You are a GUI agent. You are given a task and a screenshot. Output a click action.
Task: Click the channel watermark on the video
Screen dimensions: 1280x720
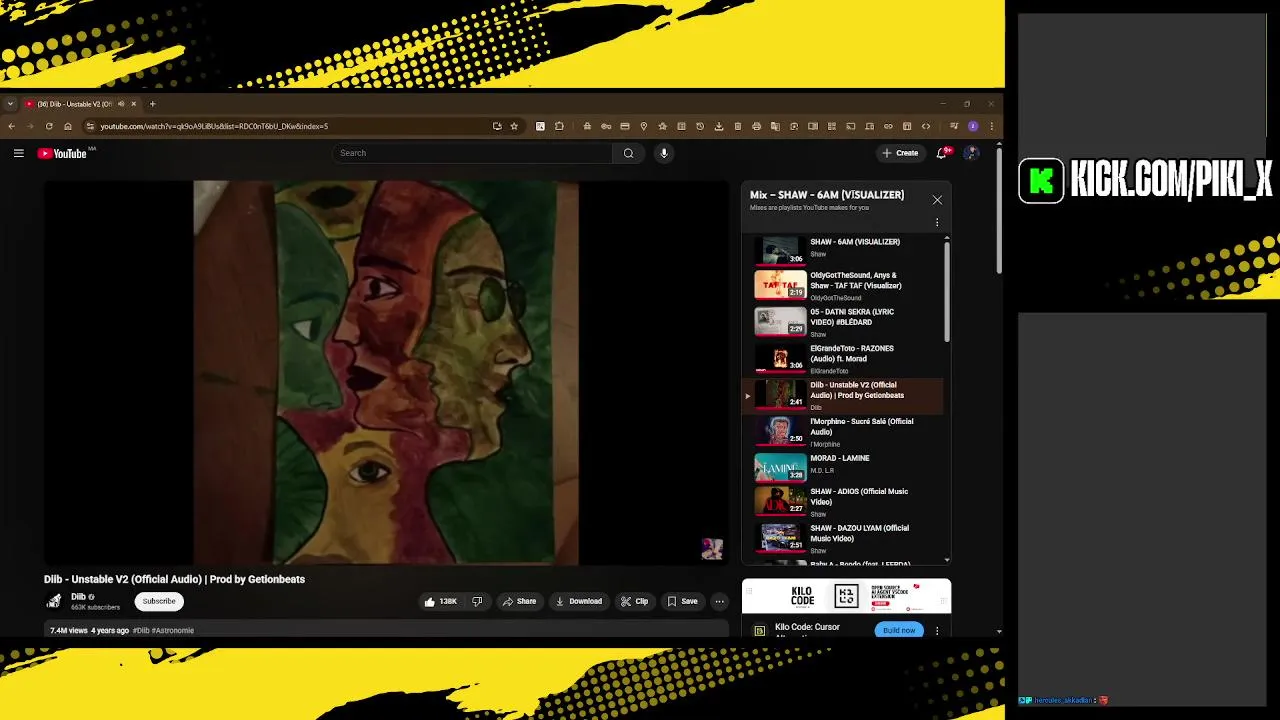(712, 548)
